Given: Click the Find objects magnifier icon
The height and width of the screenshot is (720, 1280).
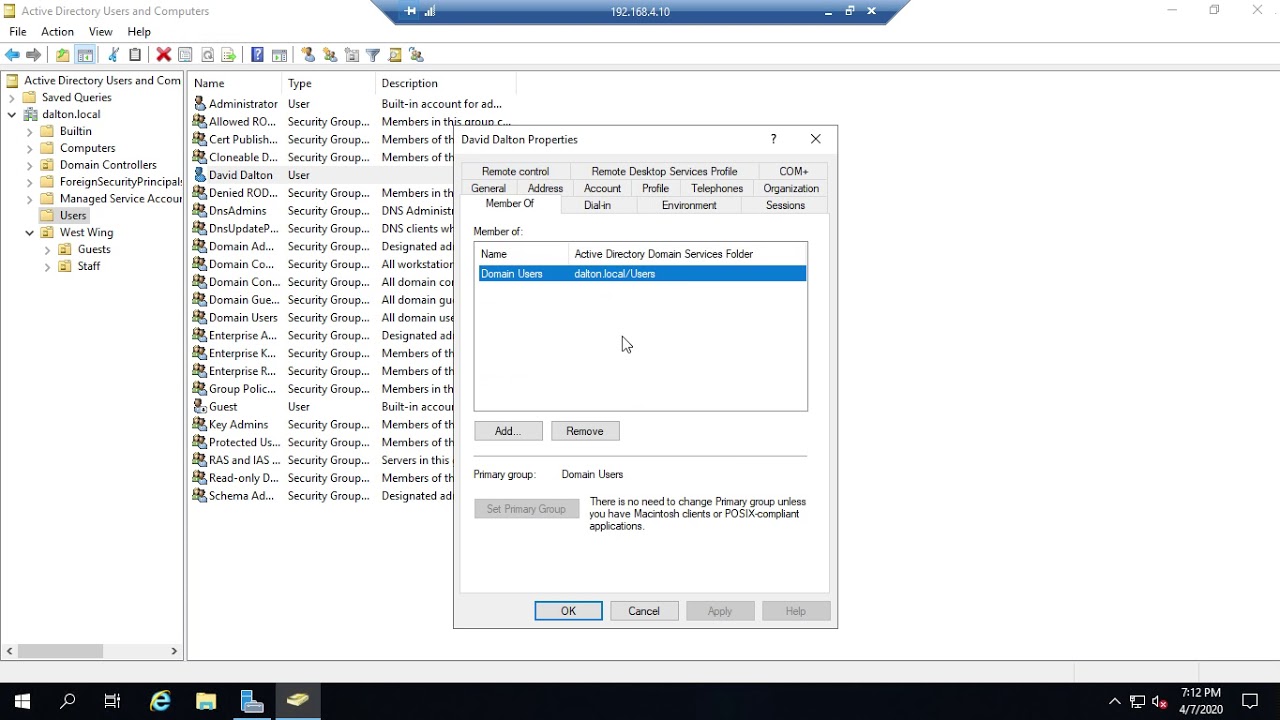Looking at the screenshot, I should click(x=395, y=55).
